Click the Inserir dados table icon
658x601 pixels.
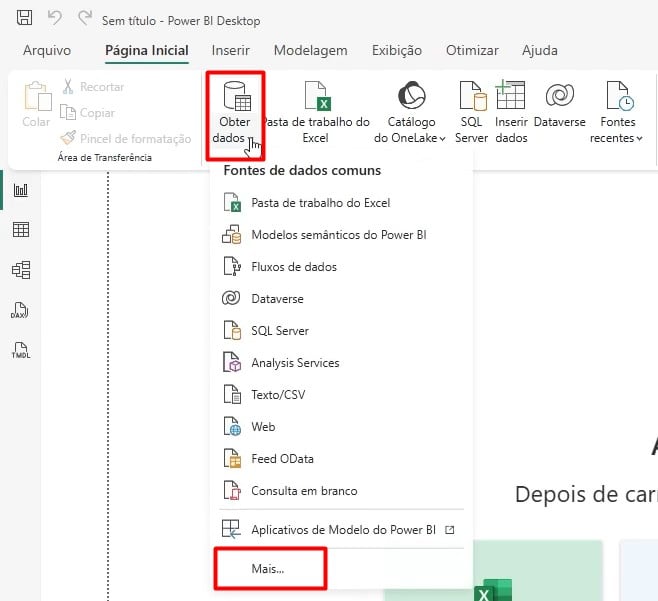click(510, 95)
